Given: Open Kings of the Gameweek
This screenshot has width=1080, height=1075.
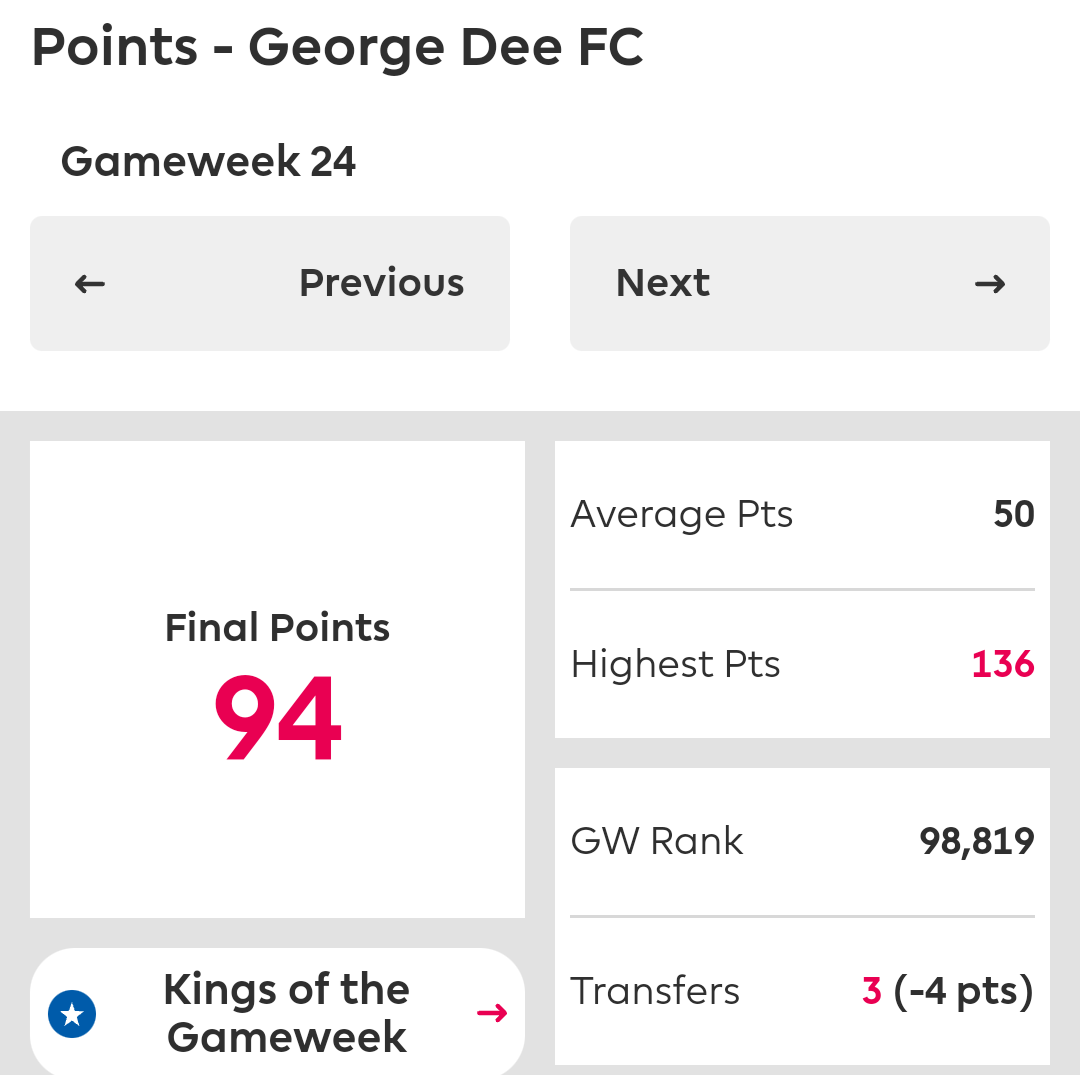Looking at the screenshot, I should [x=278, y=1012].
